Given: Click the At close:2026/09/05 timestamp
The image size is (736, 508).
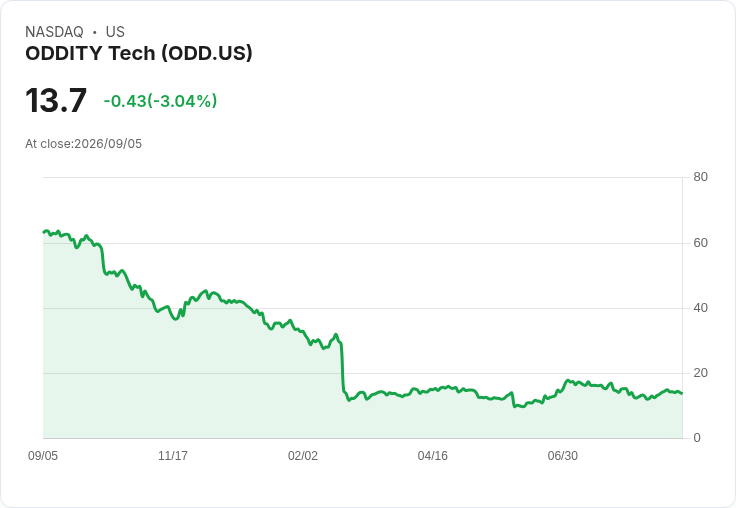Looking at the screenshot, I should click(x=84, y=144).
